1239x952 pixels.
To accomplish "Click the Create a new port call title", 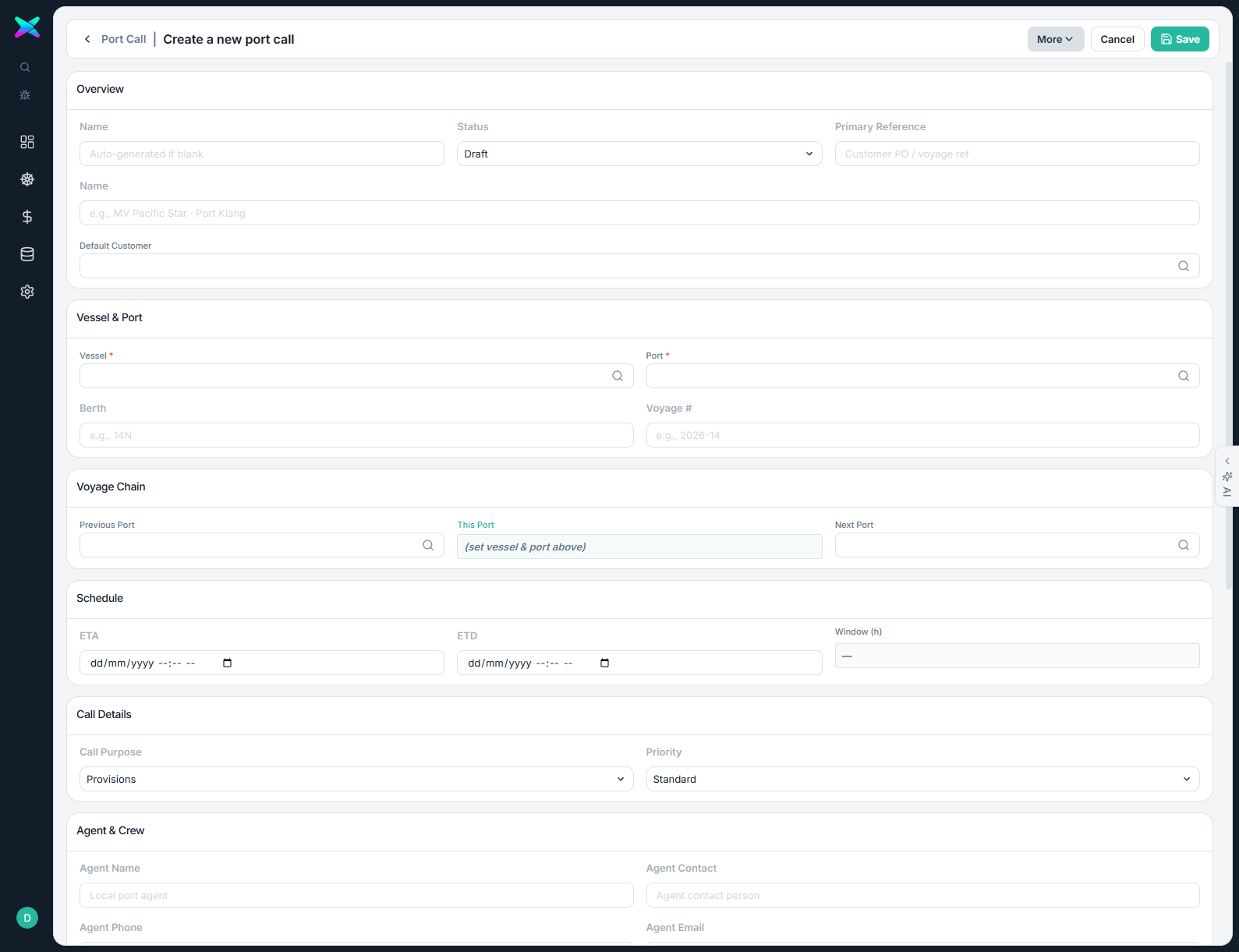I will [228, 39].
